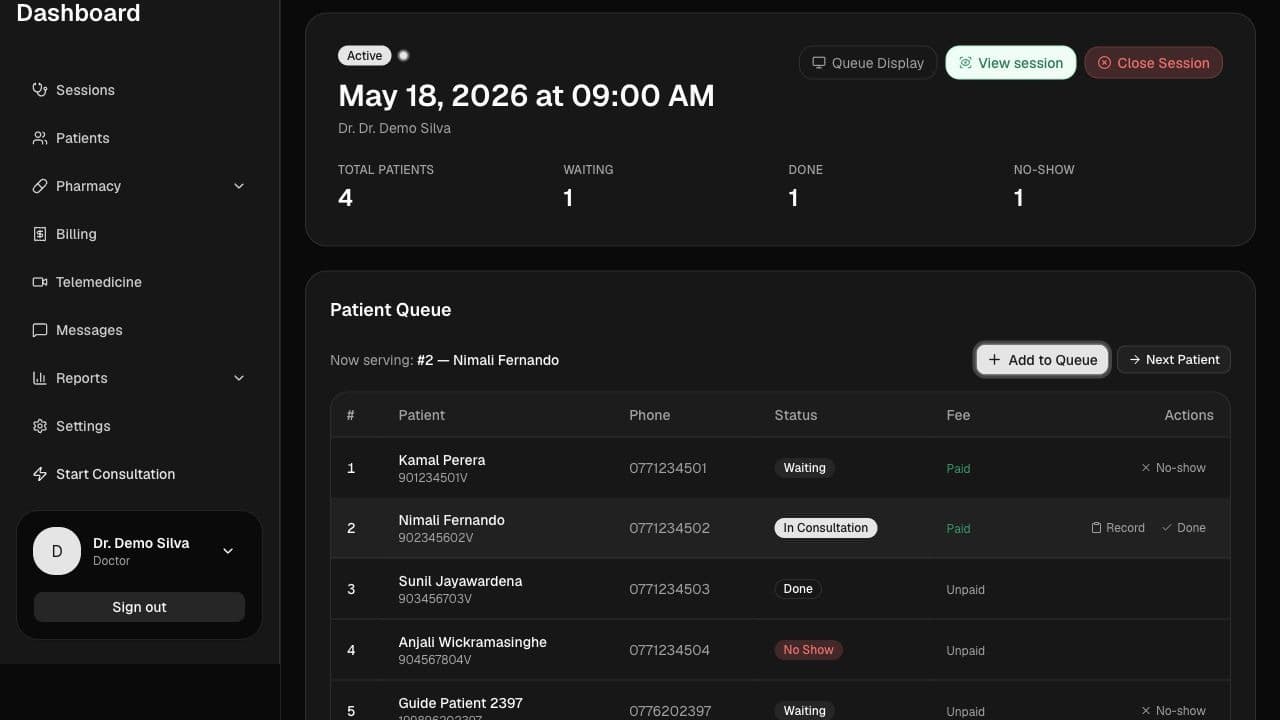
Task: Click the D avatar of Dr. Demo Silva
Action: 57,551
